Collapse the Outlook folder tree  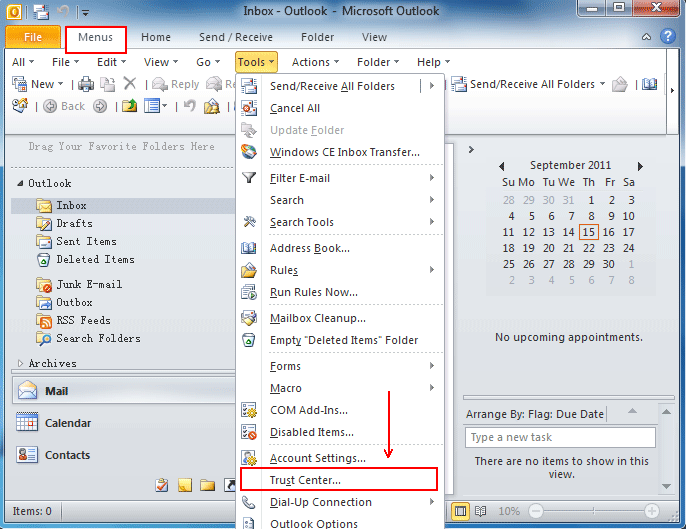[x=20, y=183]
